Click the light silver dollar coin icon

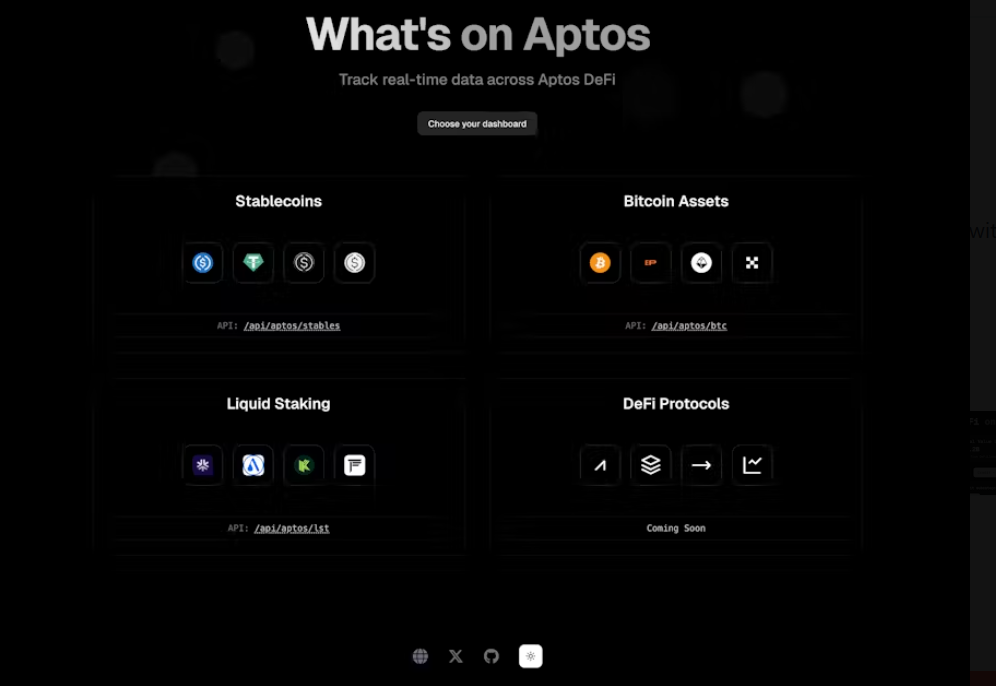[x=354, y=262]
